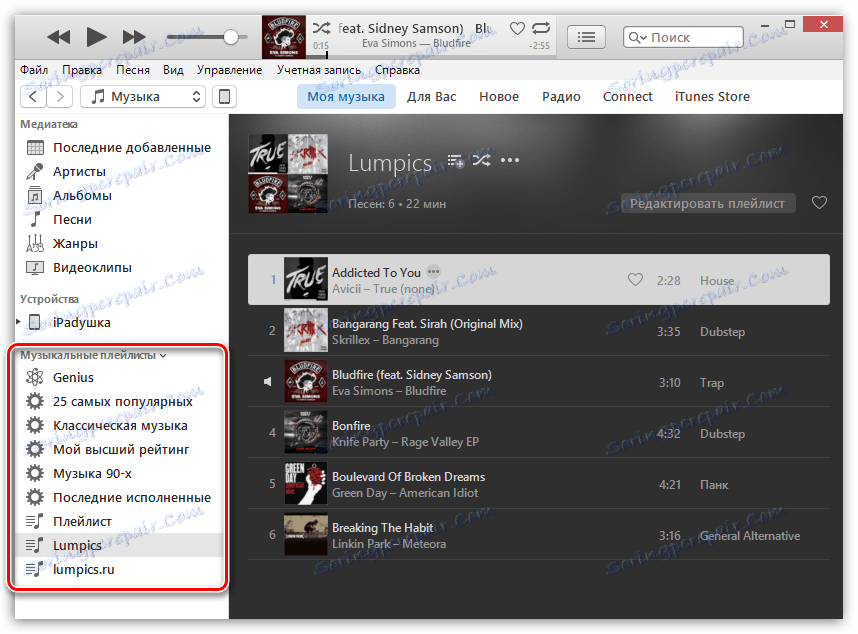The image size is (858, 634).
Task: Select the Boulevard Of Broken Dreams track
Action: 539,484
